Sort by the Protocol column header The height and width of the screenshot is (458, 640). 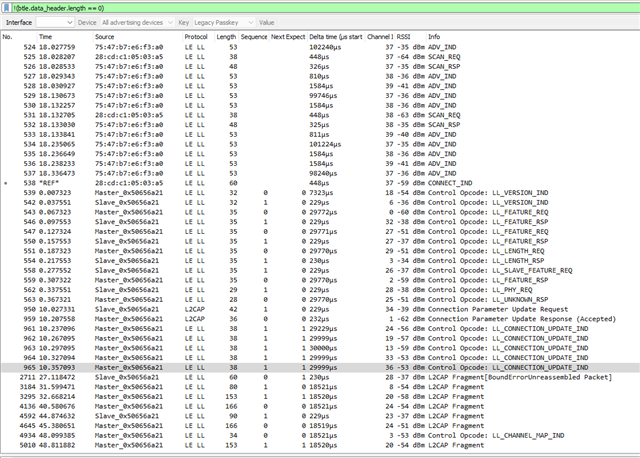coord(197,36)
